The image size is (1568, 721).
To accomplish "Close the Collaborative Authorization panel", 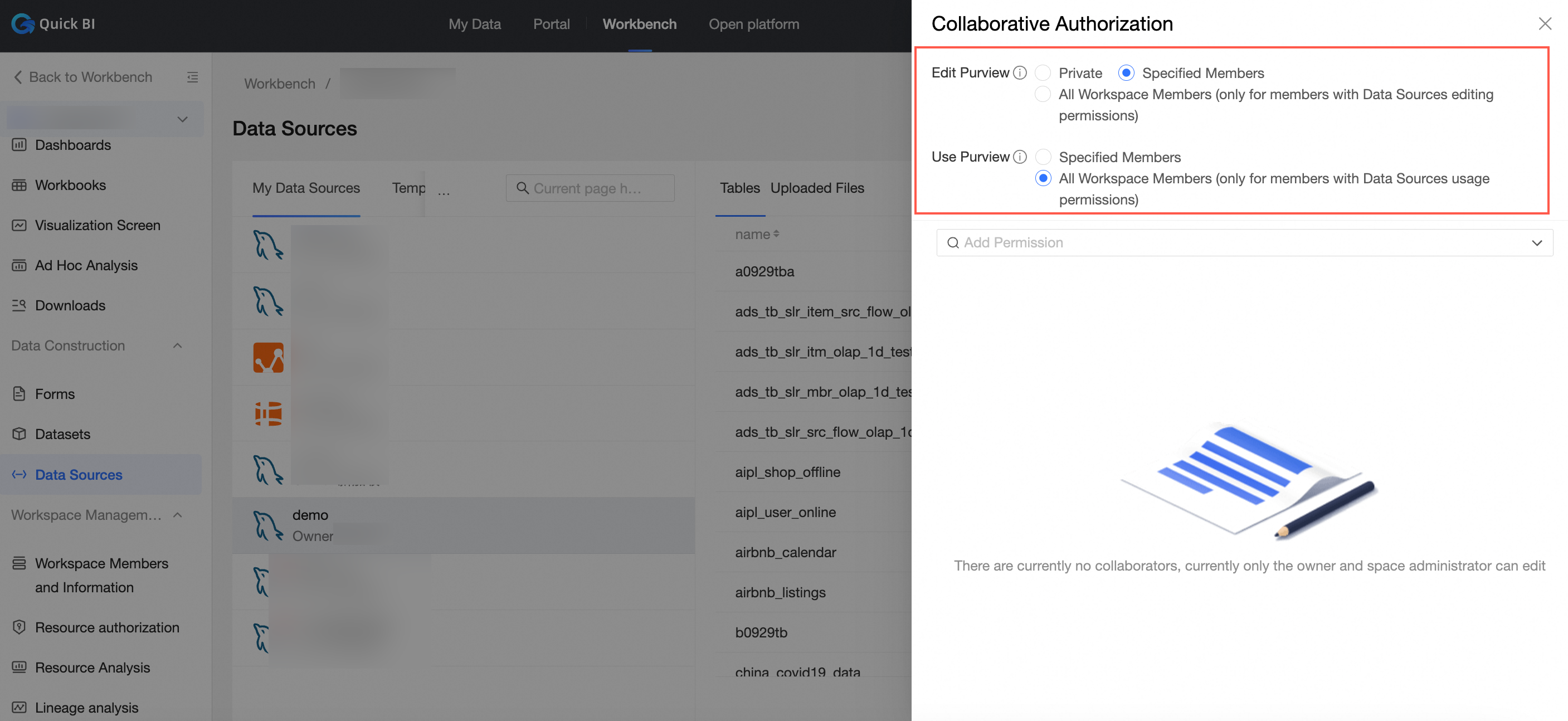I will pos(1544,24).
